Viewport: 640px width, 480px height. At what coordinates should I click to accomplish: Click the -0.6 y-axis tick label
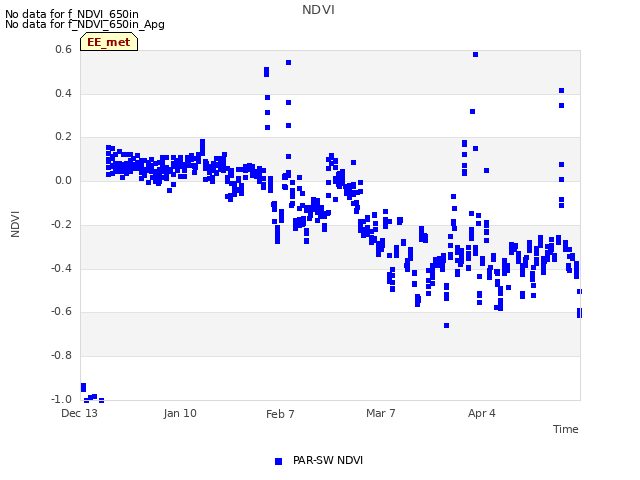[x=61, y=311]
